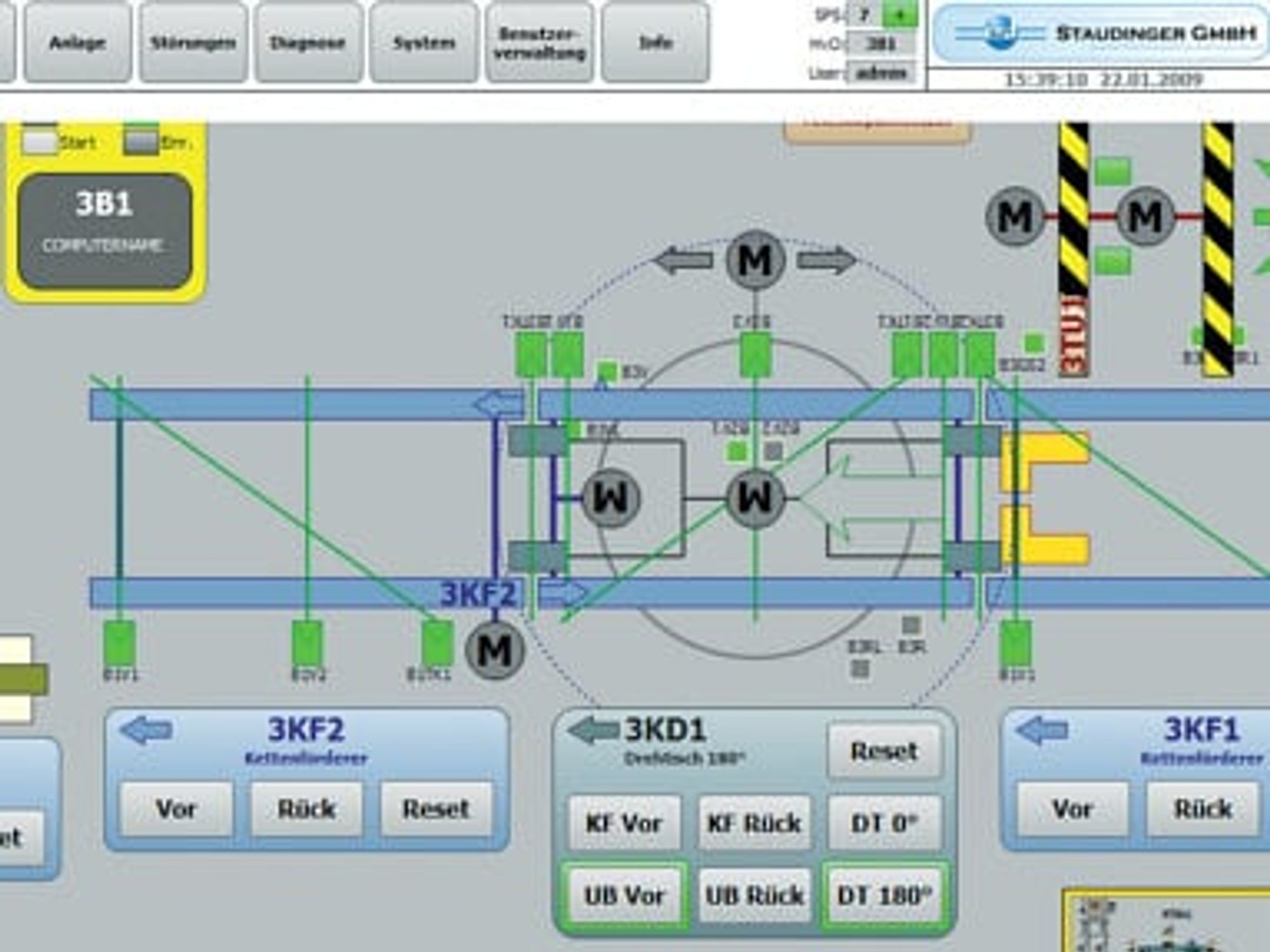Image resolution: width=1270 pixels, height=952 pixels.
Task: Click the left arrow icon in 3KF2 panel
Action: [x=146, y=730]
